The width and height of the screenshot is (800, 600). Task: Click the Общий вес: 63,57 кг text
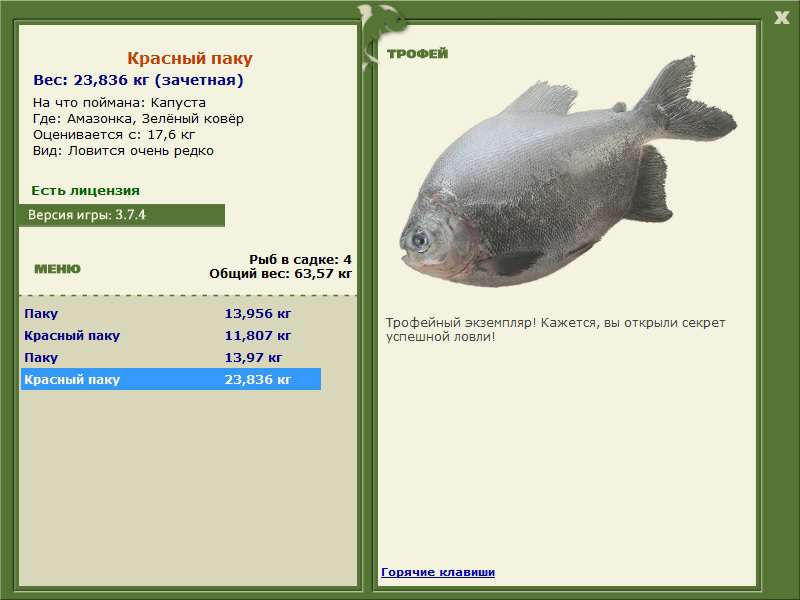281,273
